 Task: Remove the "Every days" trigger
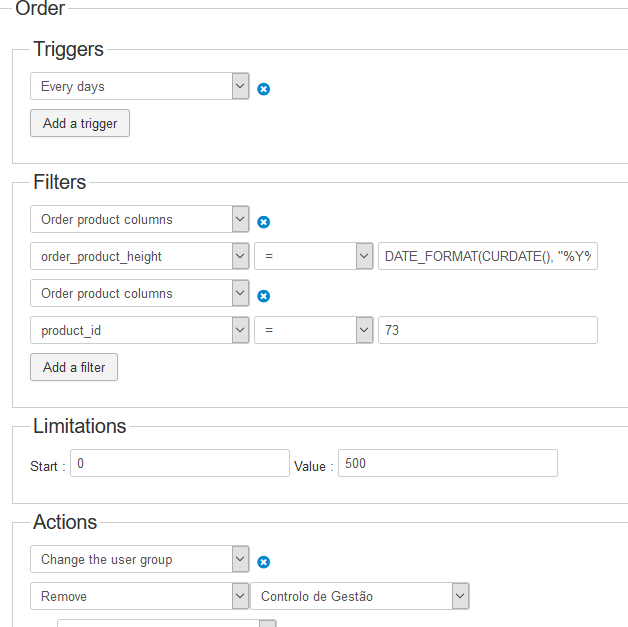click(x=264, y=88)
